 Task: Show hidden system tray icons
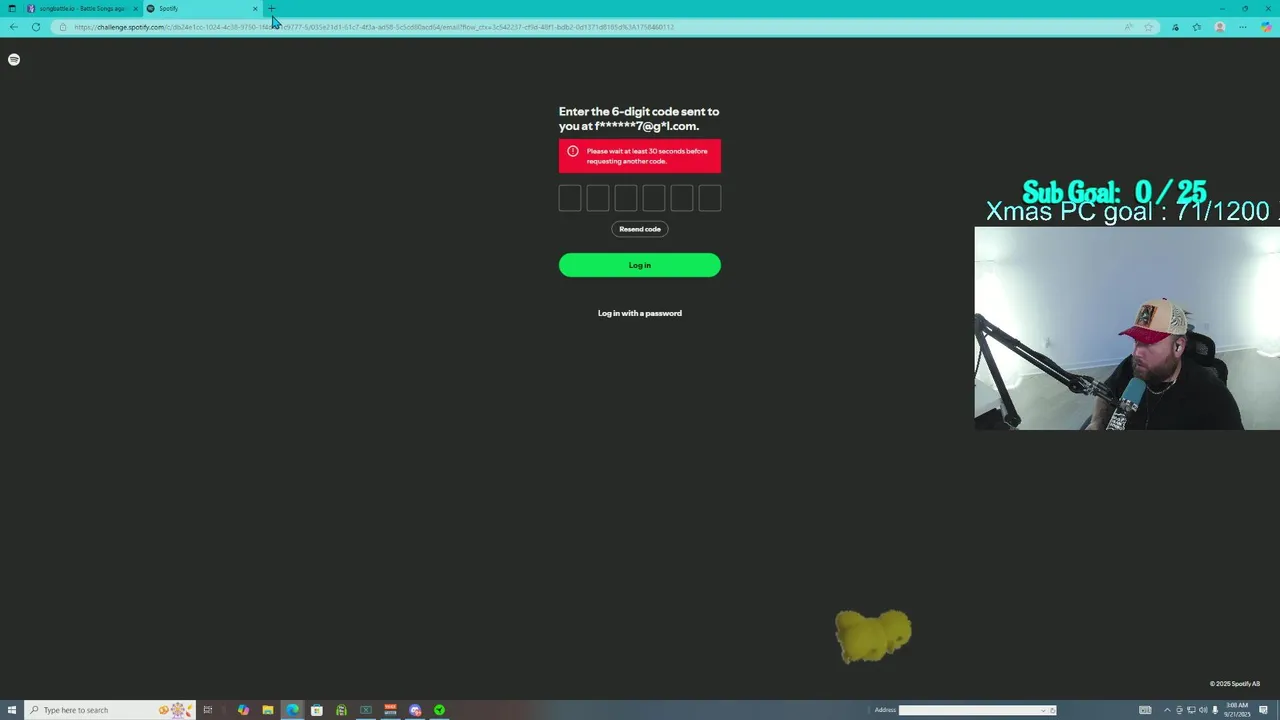pyautogui.click(x=1167, y=710)
